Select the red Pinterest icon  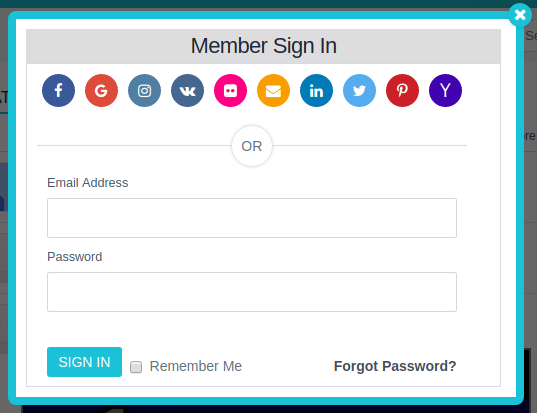pyautogui.click(x=402, y=90)
